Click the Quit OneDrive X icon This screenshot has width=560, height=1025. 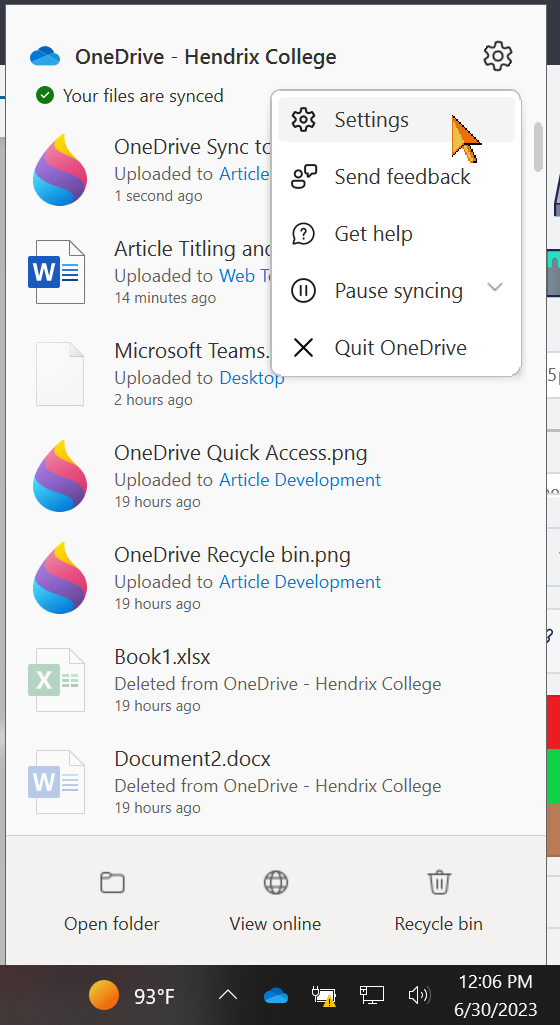(x=303, y=347)
